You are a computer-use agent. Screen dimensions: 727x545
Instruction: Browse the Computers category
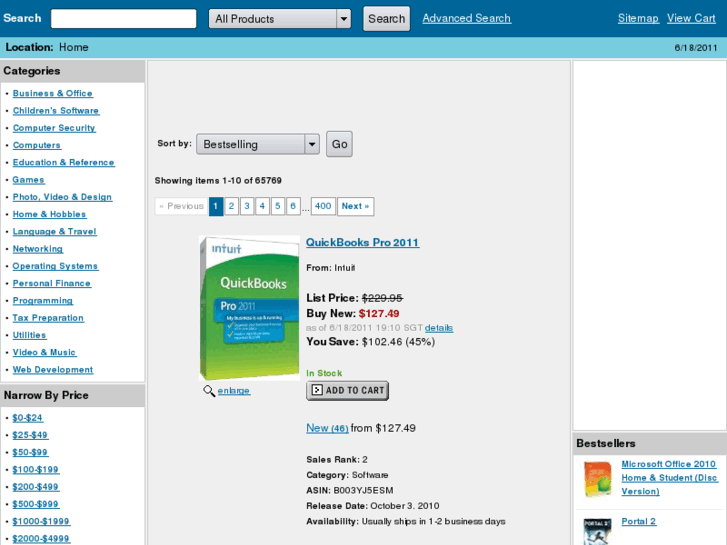point(37,145)
